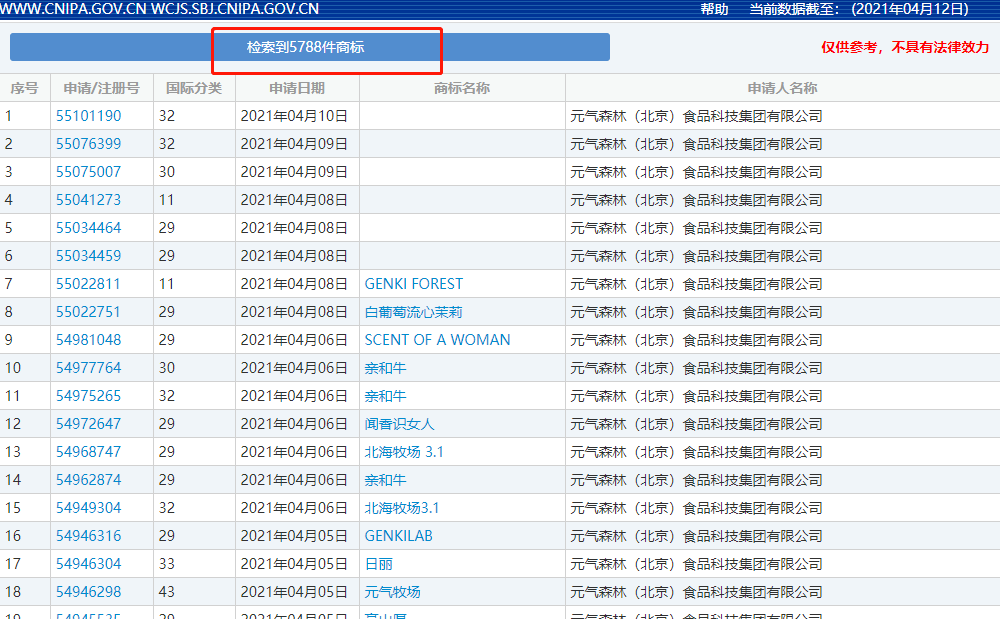This screenshot has width=1000, height=619.
Task: Open registration number 54949304
Action: (88, 509)
